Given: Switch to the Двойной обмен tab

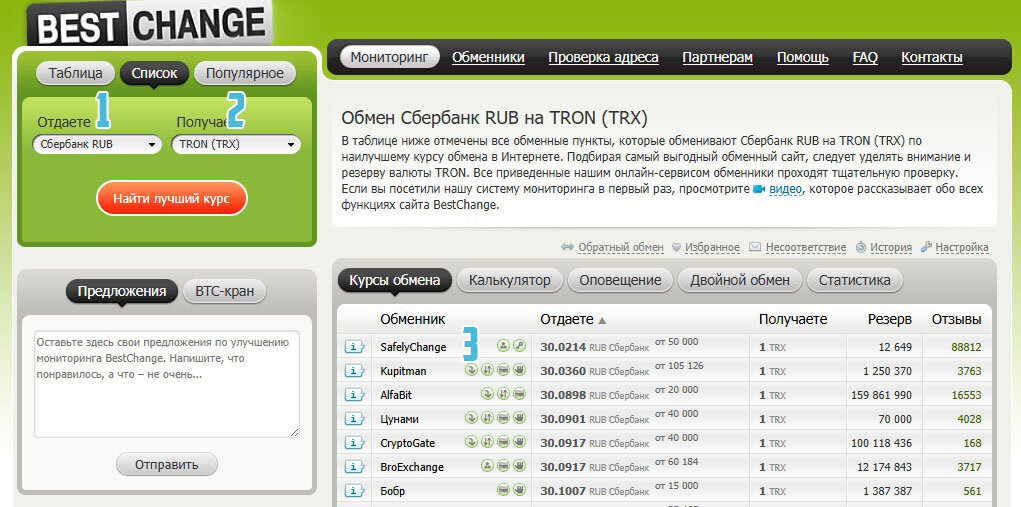Looking at the screenshot, I should tap(740, 281).
